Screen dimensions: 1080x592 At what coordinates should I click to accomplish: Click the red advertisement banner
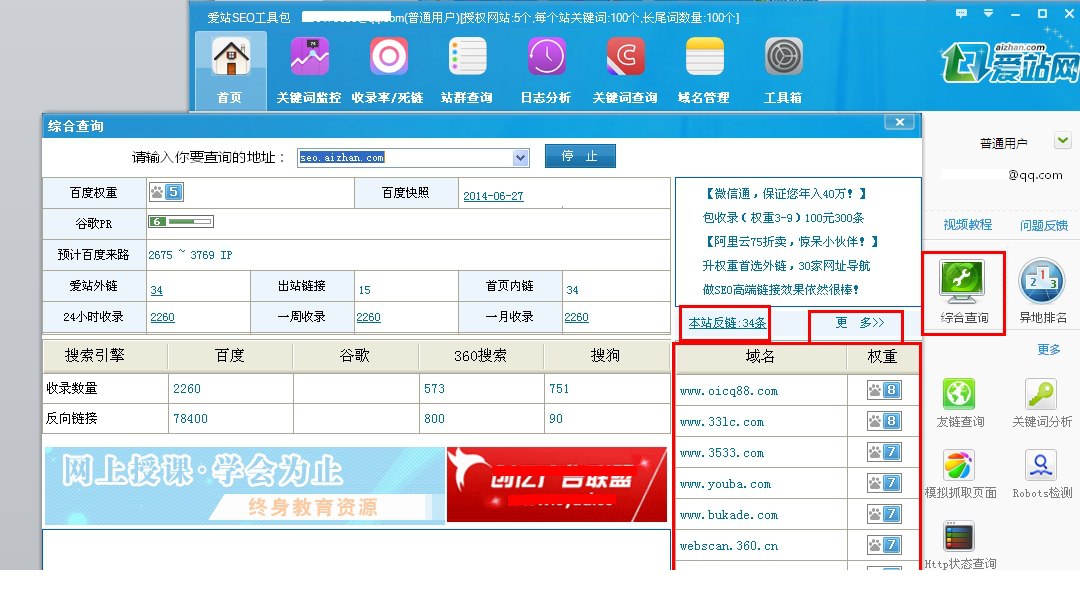557,484
